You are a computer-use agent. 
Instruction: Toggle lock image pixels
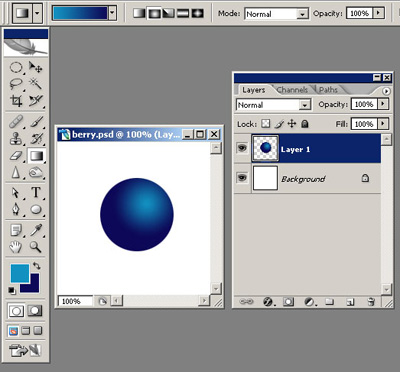[x=279, y=124]
